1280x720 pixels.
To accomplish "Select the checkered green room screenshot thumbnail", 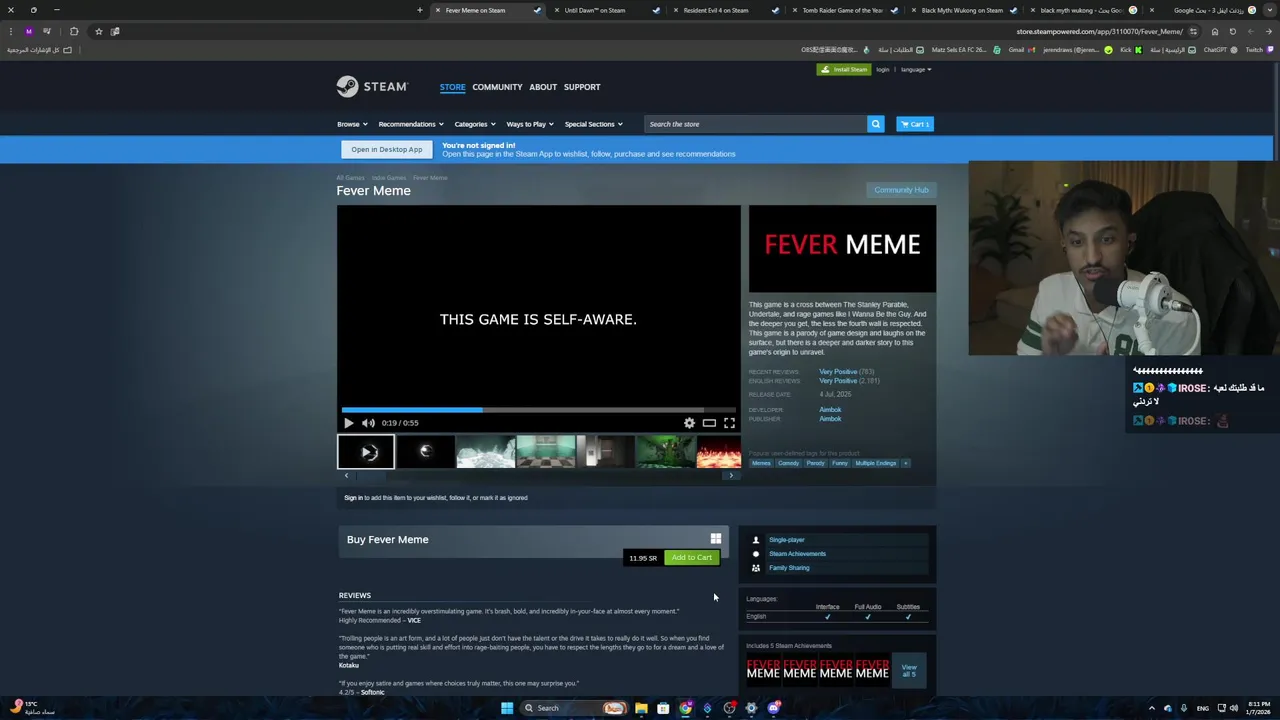I will pyautogui.click(x=545, y=452).
